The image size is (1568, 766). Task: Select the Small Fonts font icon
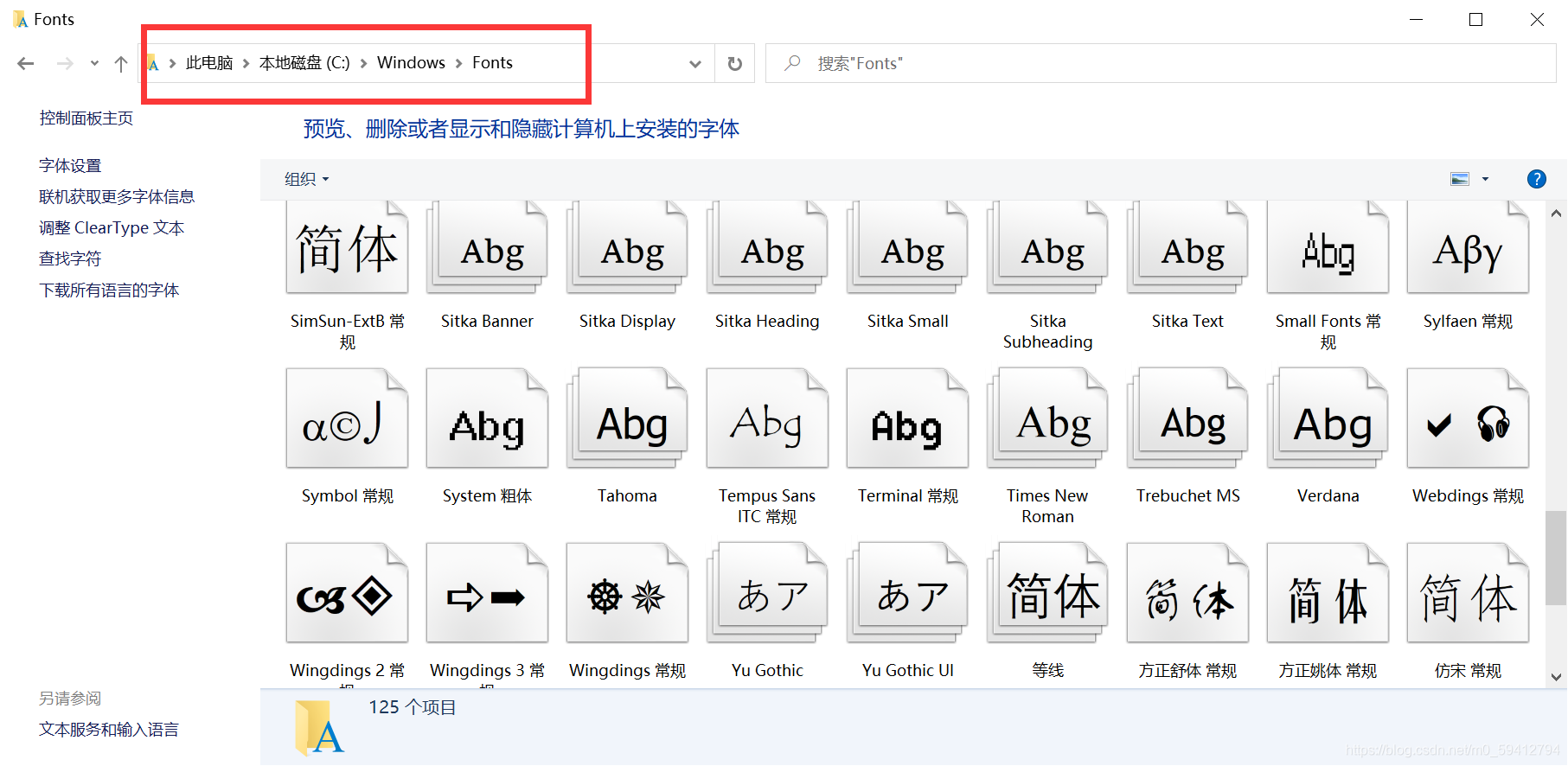(x=1328, y=248)
